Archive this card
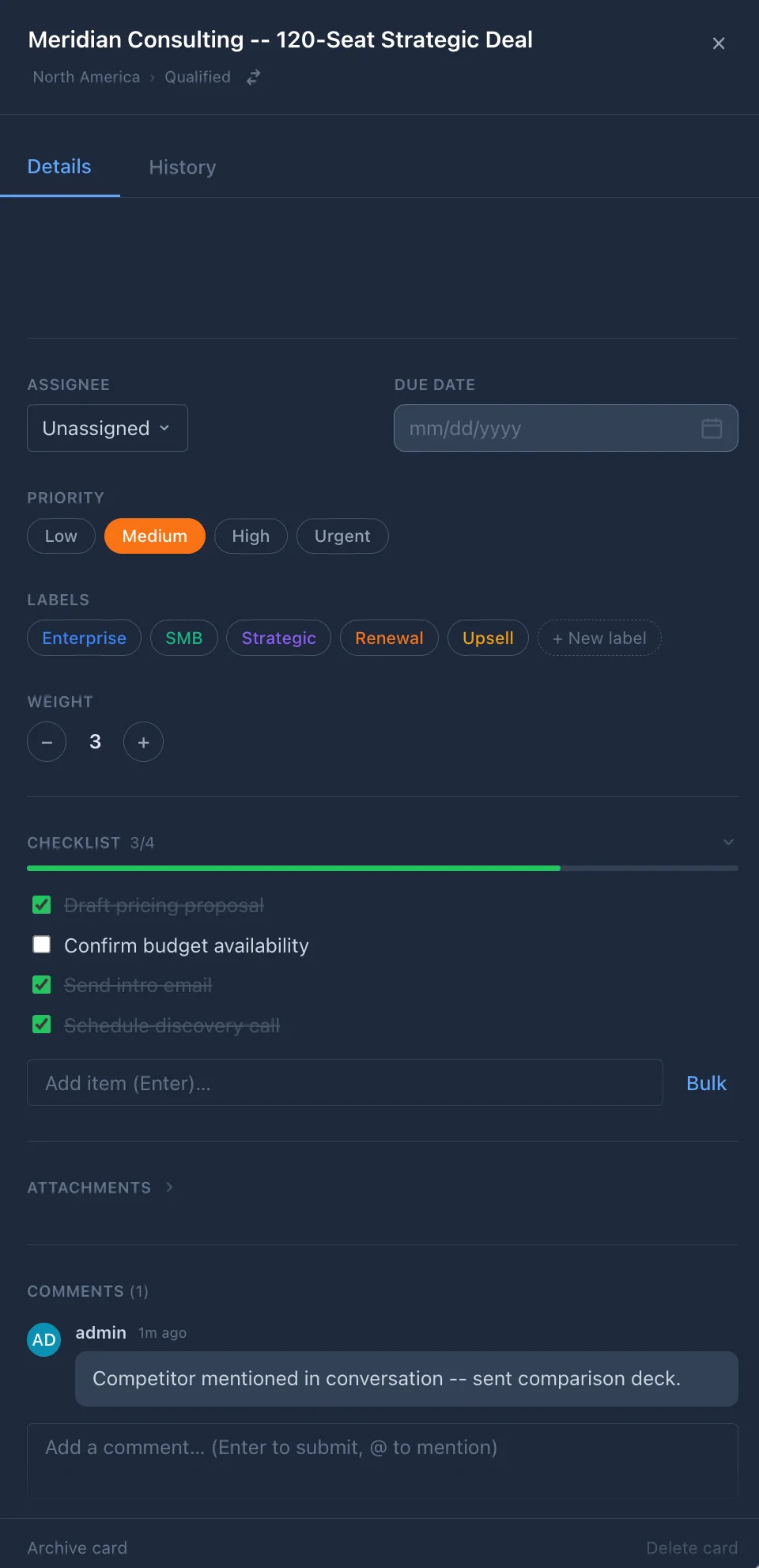This screenshot has width=759, height=1568. 77,1547
